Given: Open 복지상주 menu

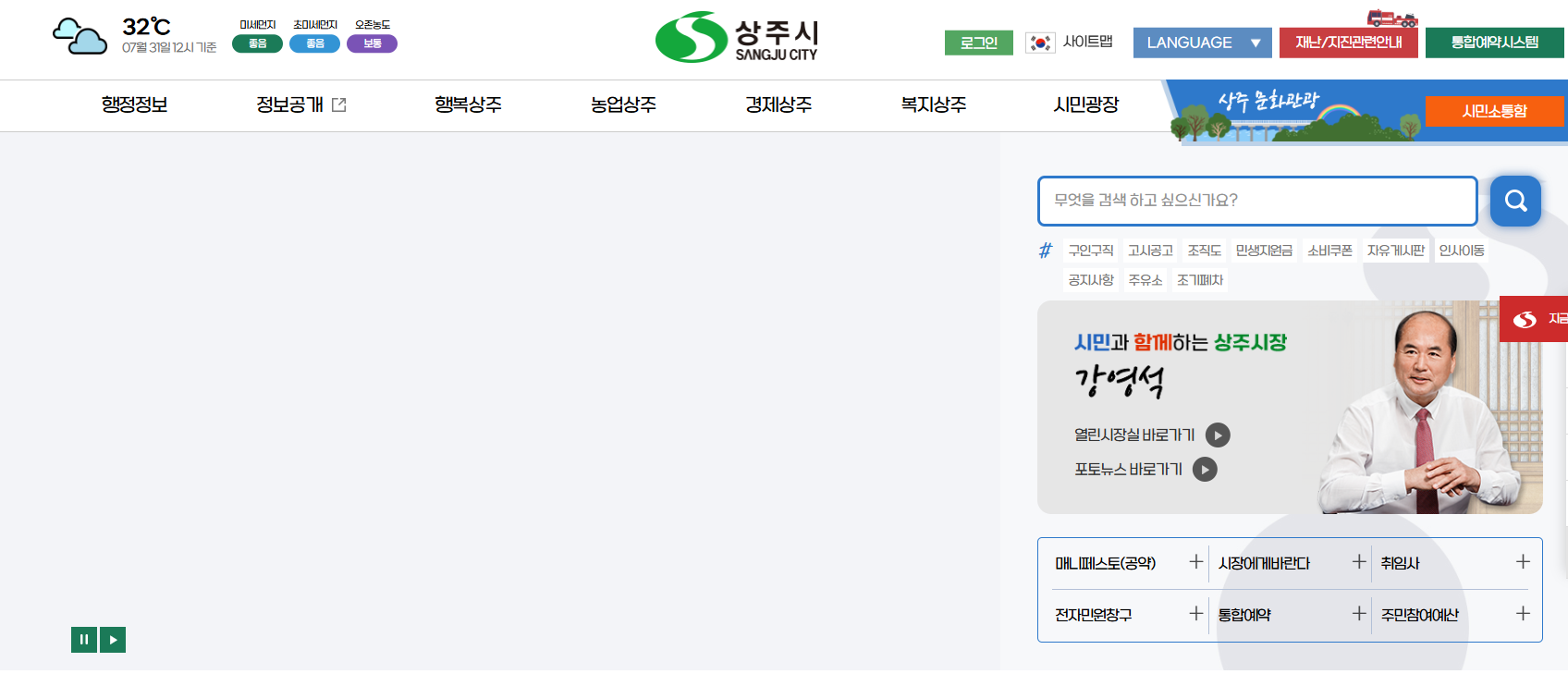Looking at the screenshot, I should pyautogui.click(x=934, y=105).
